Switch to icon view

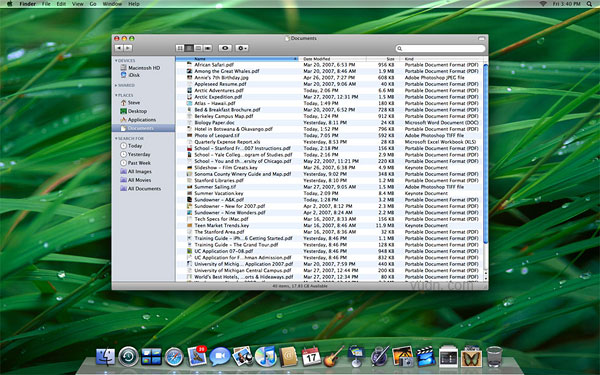pyautogui.click(x=180, y=48)
